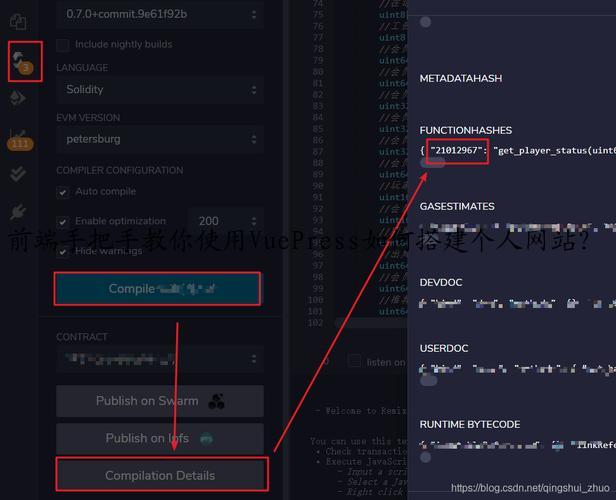Viewport: 616px width, 500px height.
Task: Copy the FUNCTIONHASHES value
Action: (431, 162)
